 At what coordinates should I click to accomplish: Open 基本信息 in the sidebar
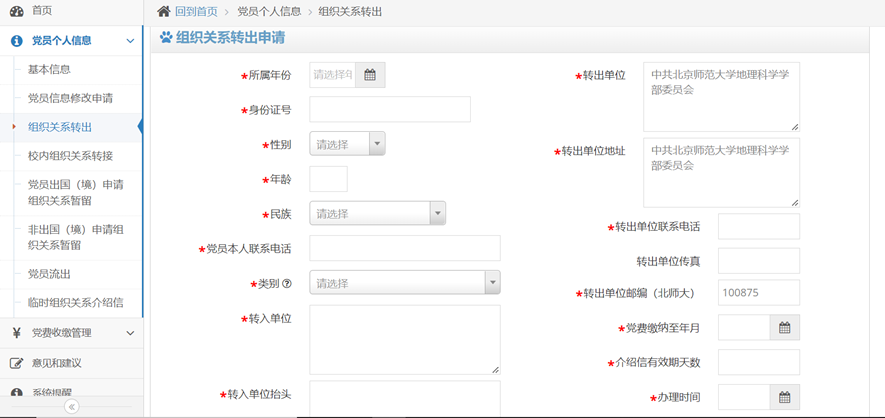coord(49,70)
